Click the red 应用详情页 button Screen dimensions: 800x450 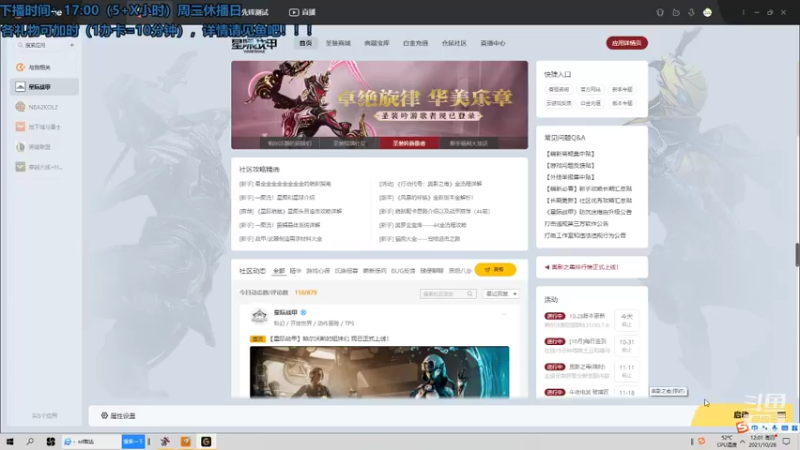[x=627, y=43]
